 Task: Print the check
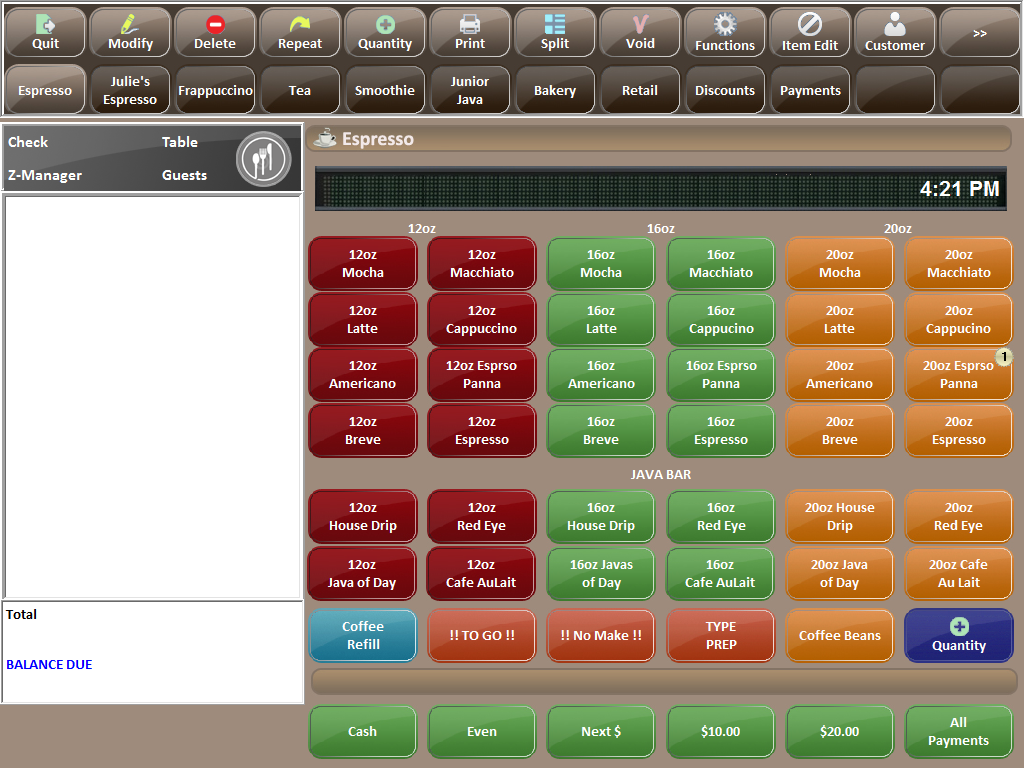469,32
